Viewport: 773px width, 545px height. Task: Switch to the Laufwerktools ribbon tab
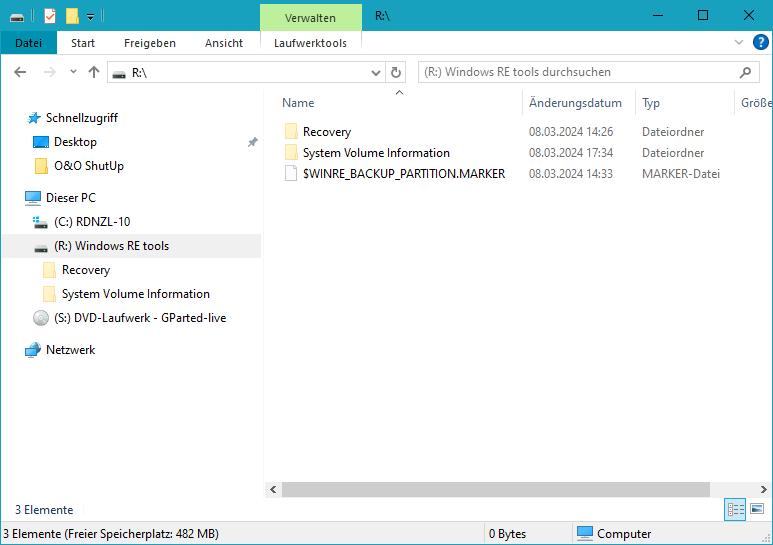[310, 43]
